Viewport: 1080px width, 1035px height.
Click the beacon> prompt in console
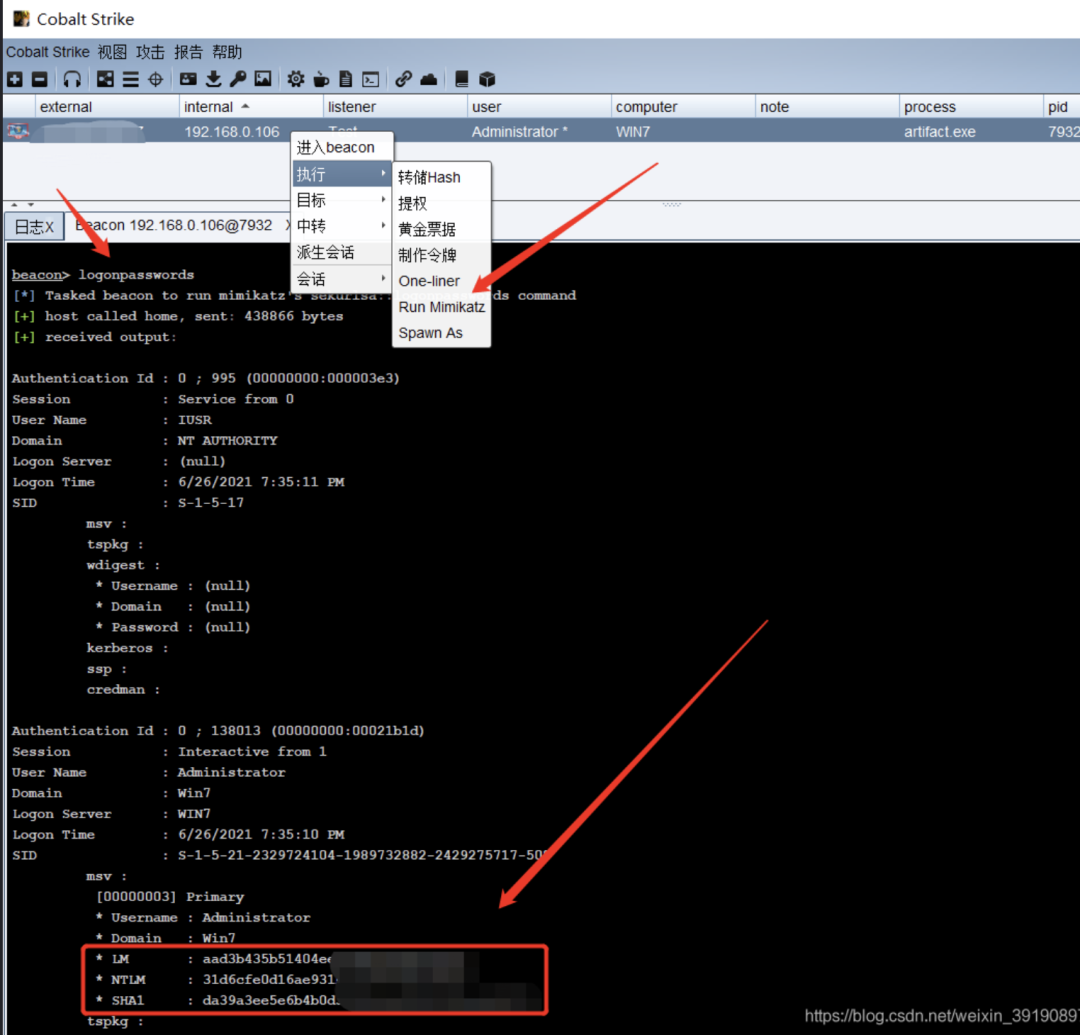(41, 275)
